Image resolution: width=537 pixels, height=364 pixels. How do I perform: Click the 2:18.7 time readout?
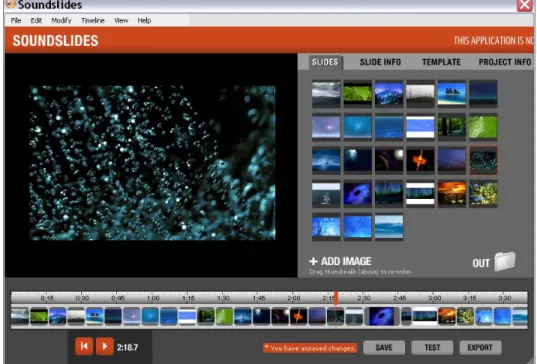pos(127,348)
